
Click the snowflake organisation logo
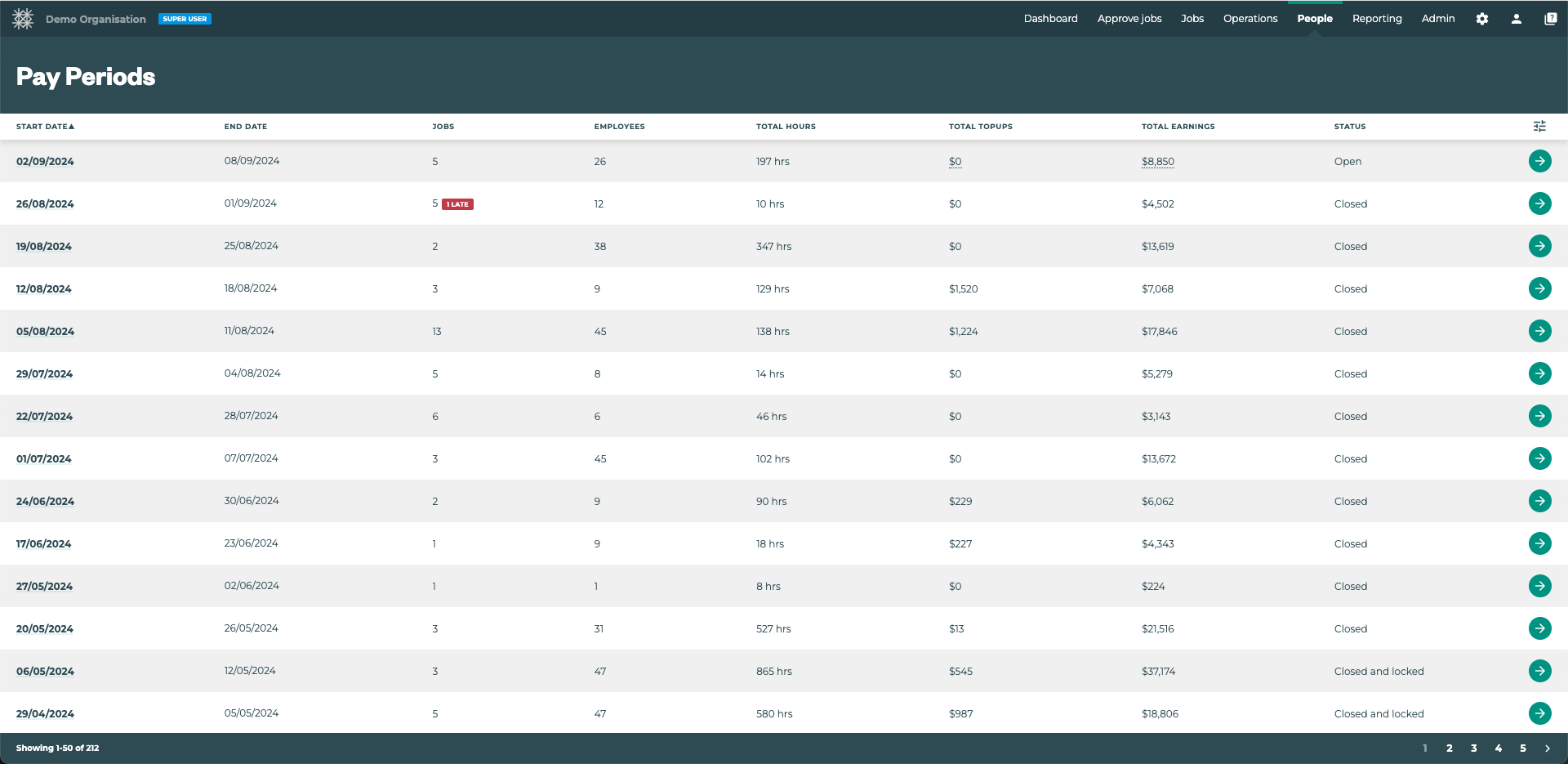(x=23, y=19)
